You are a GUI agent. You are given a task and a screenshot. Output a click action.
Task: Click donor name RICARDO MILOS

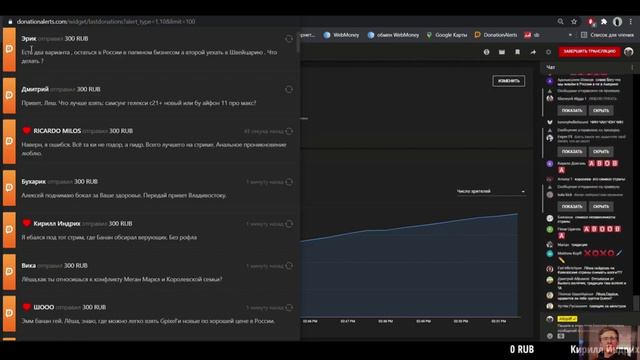[57, 131]
